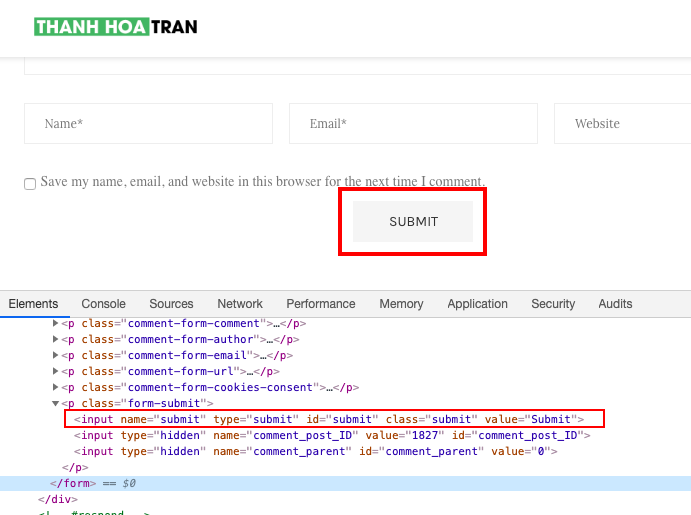The width and height of the screenshot is (691, 515).
Task: Select the highlighted </form> == $0 line
Action: pyautogui.click(x=346, y=483)
